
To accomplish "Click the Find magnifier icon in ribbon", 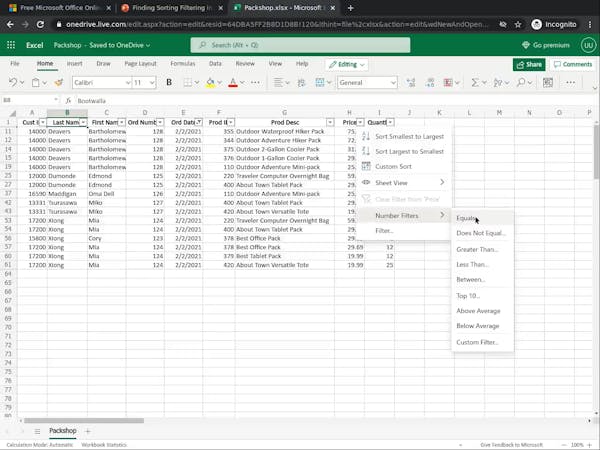I will tap(520, 82).
